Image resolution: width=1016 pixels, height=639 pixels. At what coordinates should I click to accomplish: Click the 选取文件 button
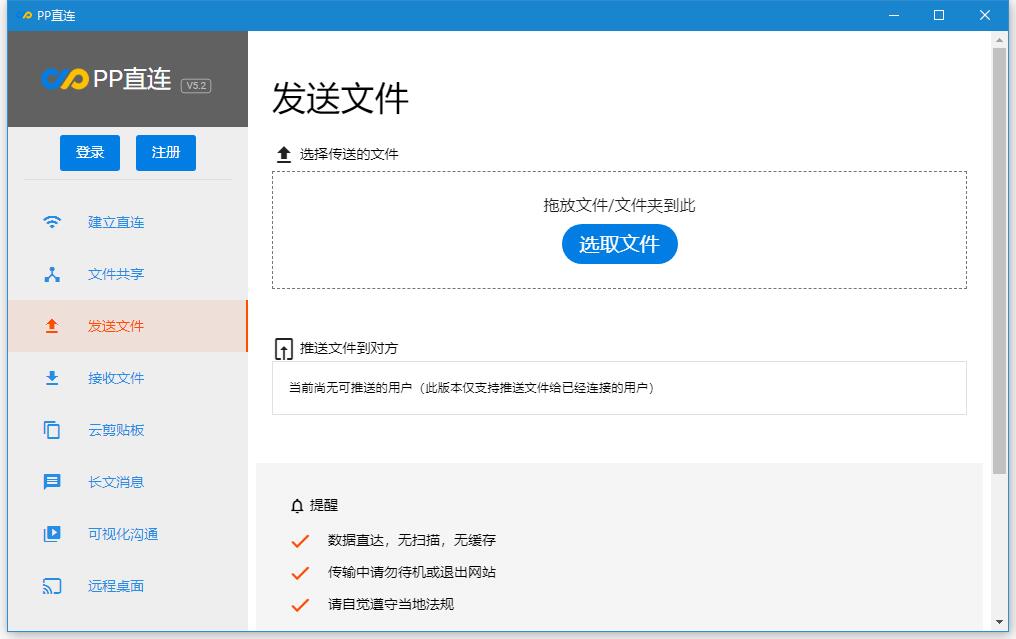(619, 244)
